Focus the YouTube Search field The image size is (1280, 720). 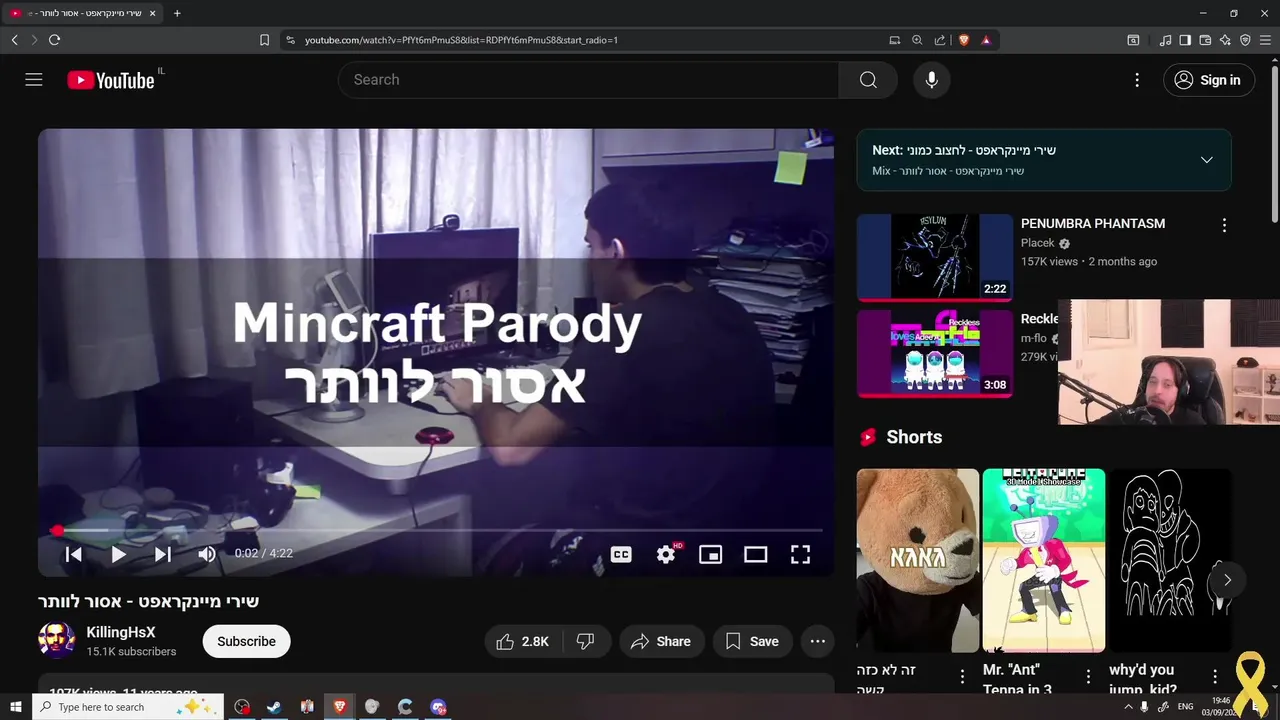pos(589,80)
